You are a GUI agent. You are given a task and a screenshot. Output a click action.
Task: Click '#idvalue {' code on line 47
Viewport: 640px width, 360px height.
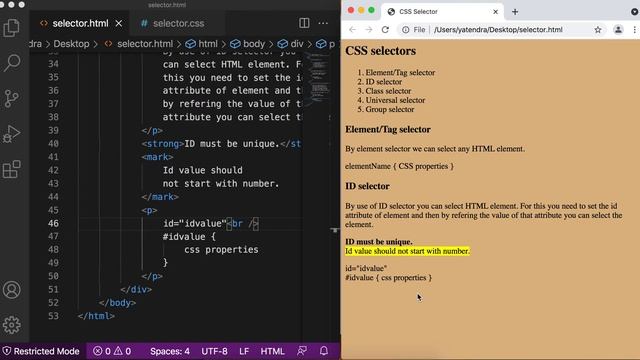pyautogui.click(x=189, y=237)
